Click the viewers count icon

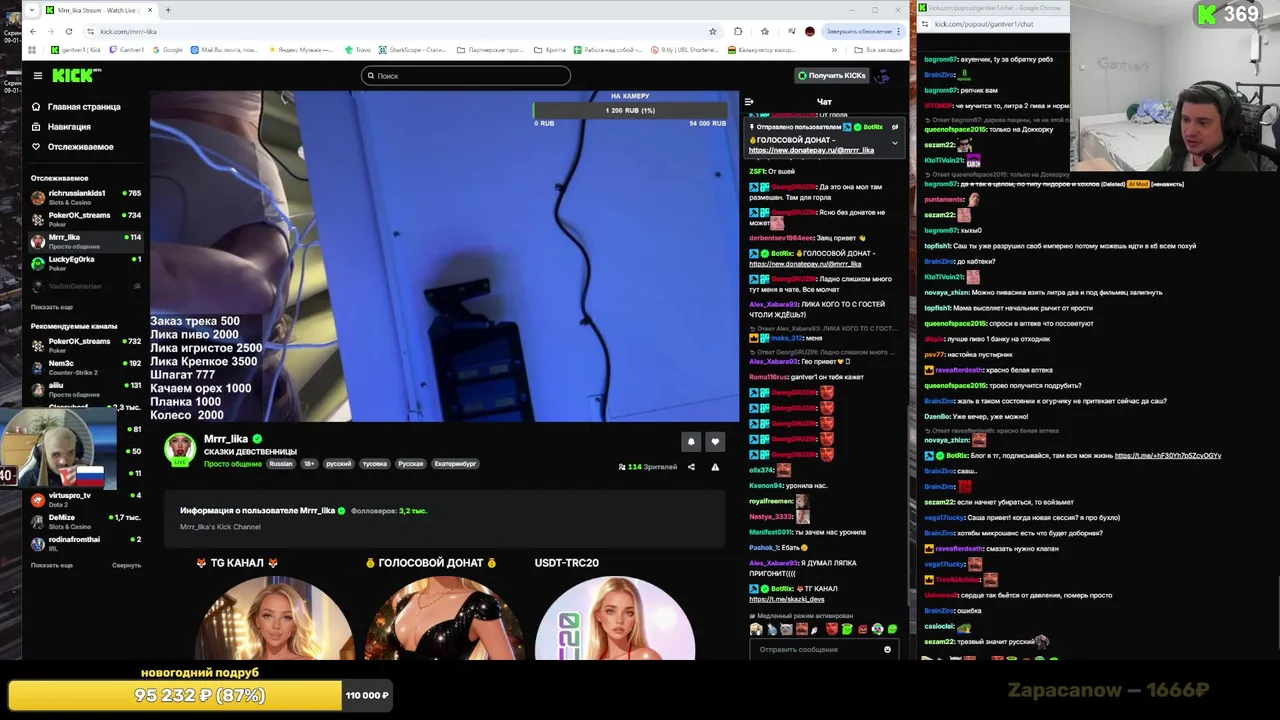click(x=622, y=467)
